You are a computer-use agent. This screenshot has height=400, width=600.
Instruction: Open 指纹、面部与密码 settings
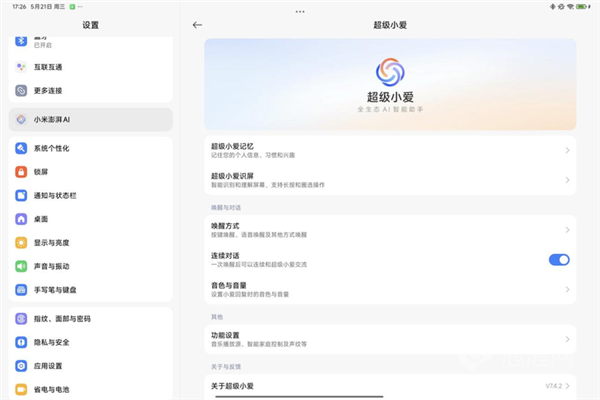(x=60, y=319)
